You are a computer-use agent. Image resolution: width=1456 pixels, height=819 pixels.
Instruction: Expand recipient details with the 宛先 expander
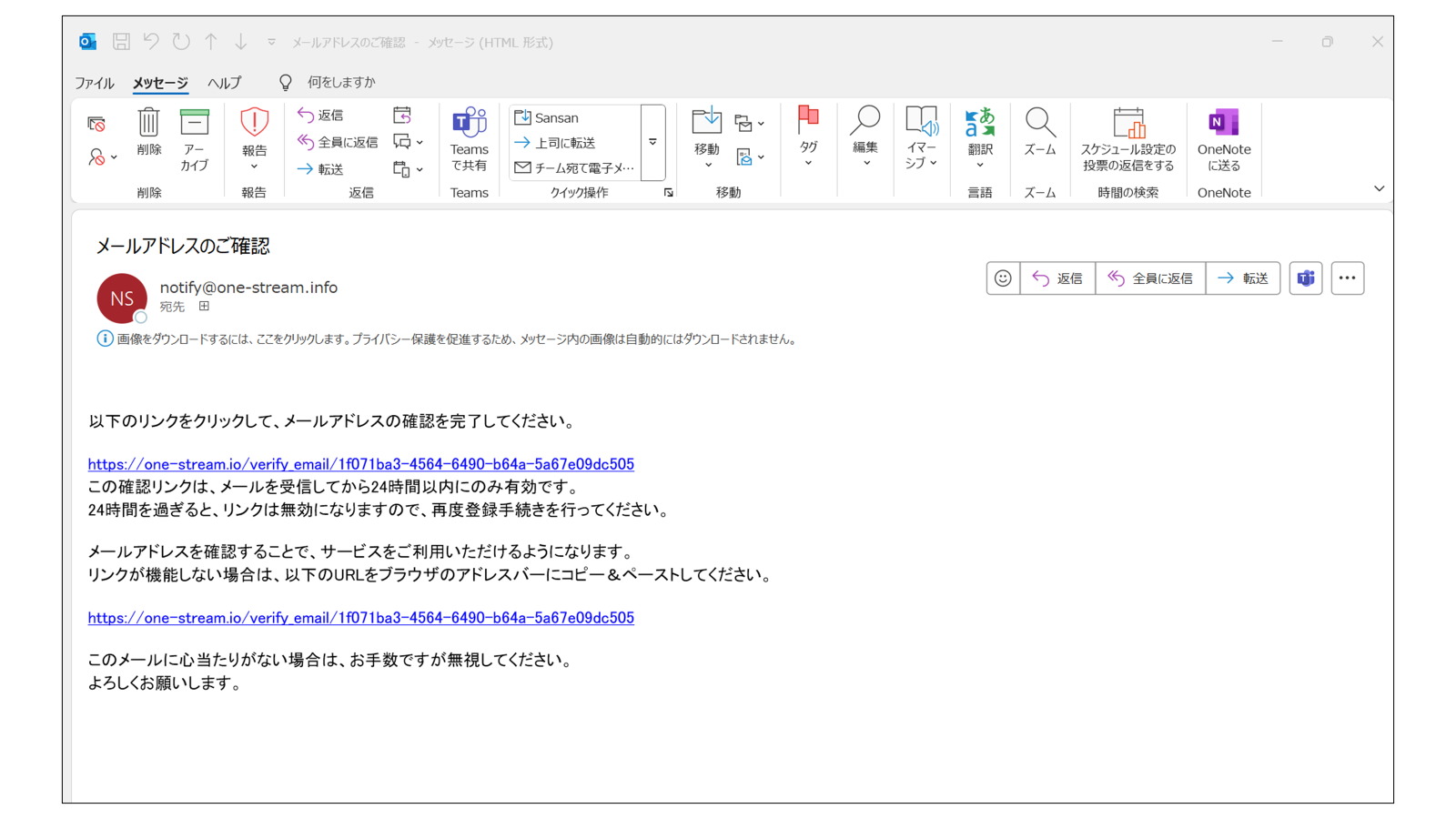click(204, 306)
